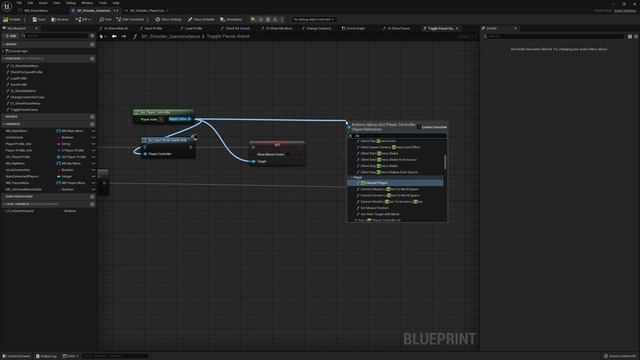Open the Window menu
The image size is (640, 360).
click(x=87, y=3)
